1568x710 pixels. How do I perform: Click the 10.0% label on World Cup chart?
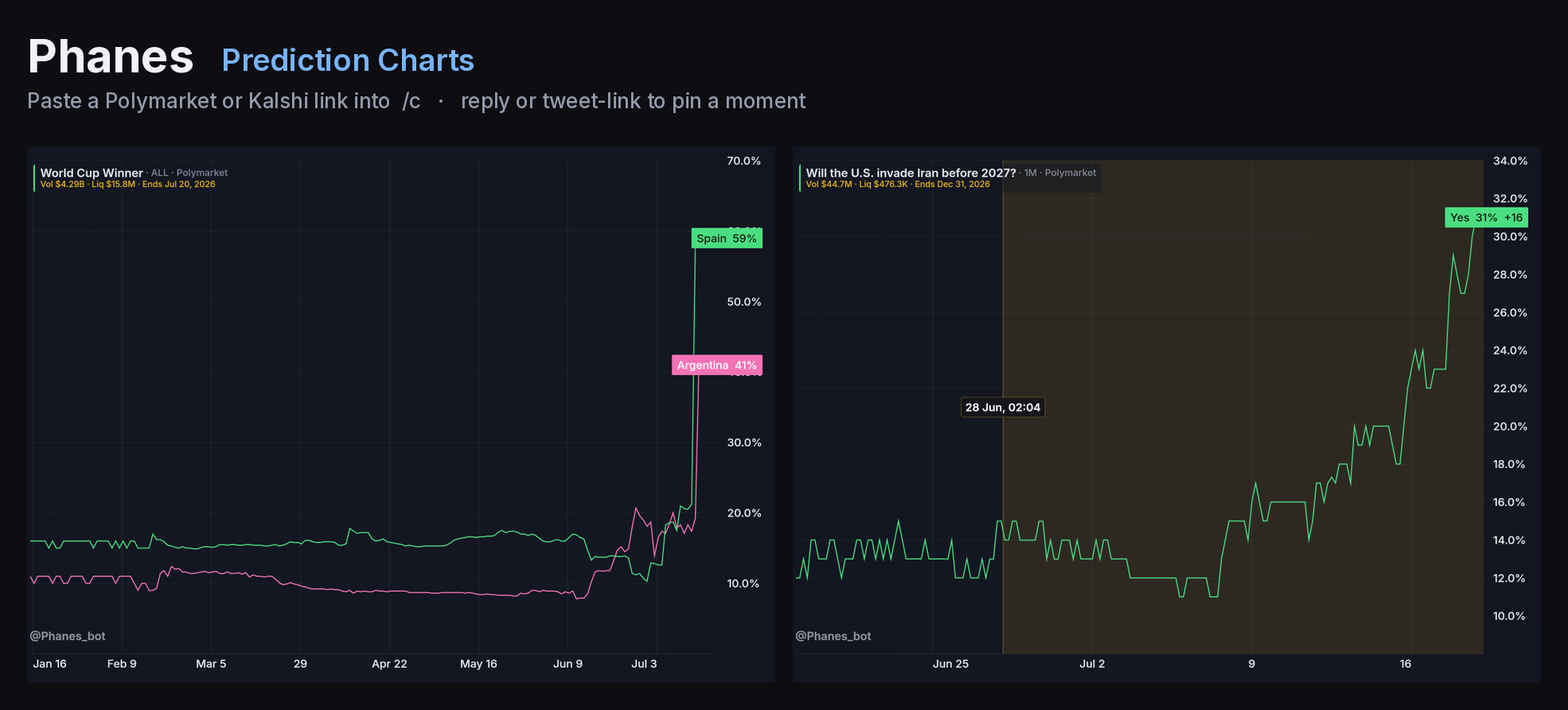(x=743, y=583)
